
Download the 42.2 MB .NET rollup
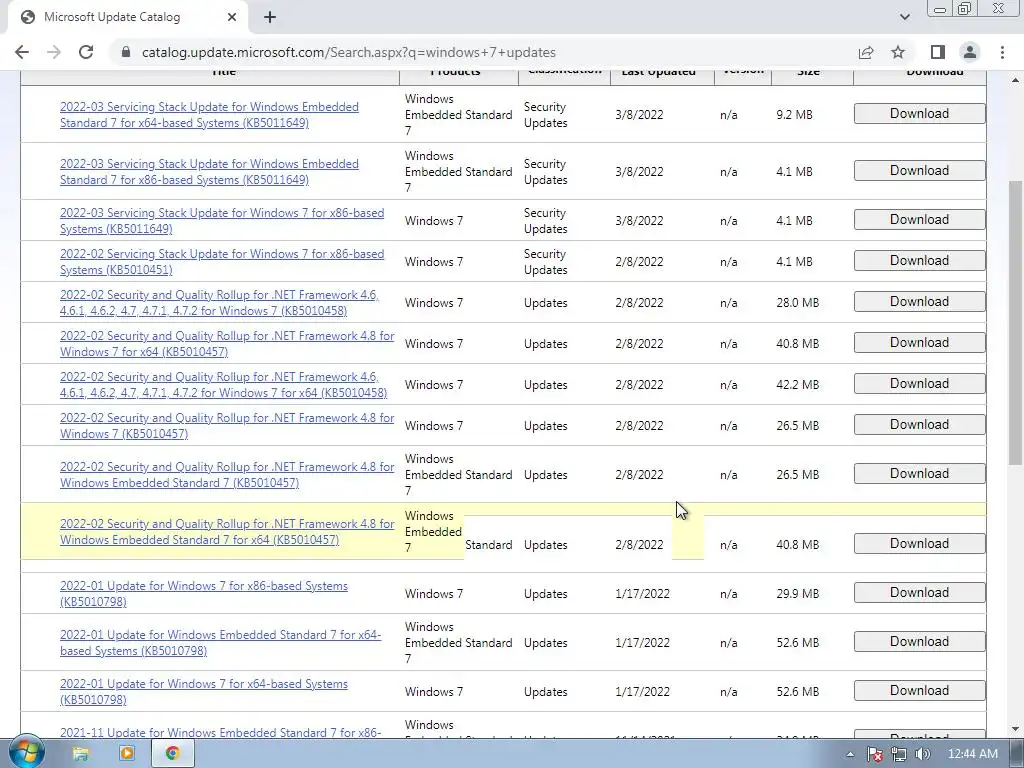[x=920, y=383]
